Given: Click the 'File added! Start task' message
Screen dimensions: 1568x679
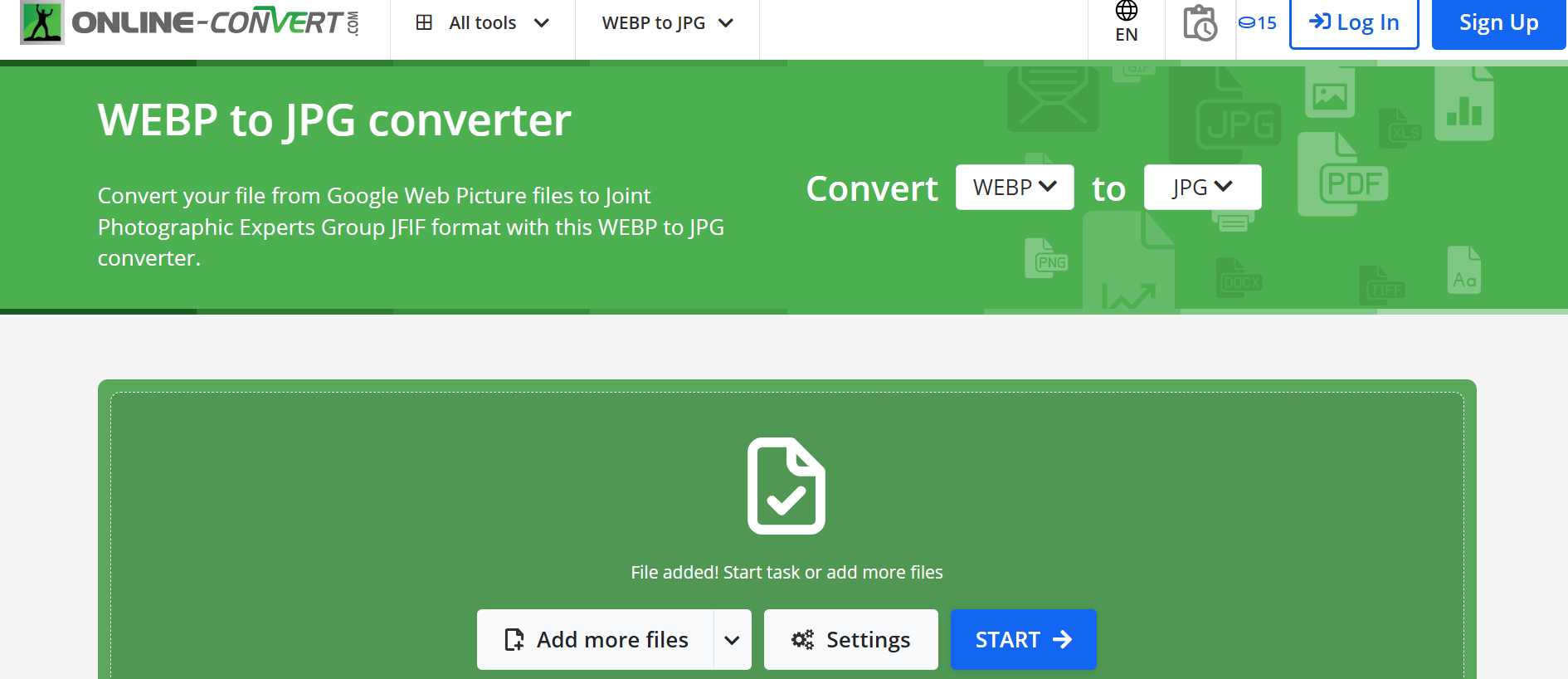Looking at the screenshot, I should 786,573.
